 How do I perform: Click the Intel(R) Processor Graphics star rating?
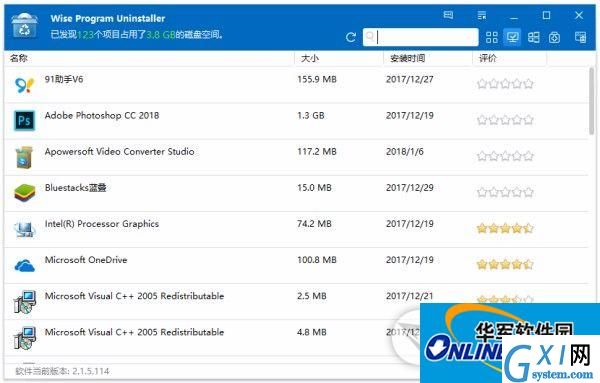pyautogui.click(x=505, y=228)
